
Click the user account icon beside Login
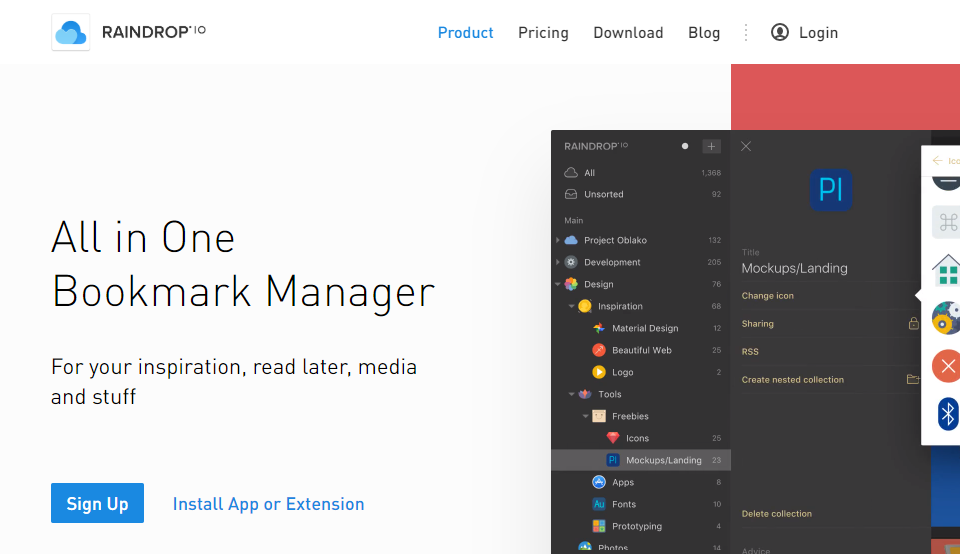click(x=779, y=32)
